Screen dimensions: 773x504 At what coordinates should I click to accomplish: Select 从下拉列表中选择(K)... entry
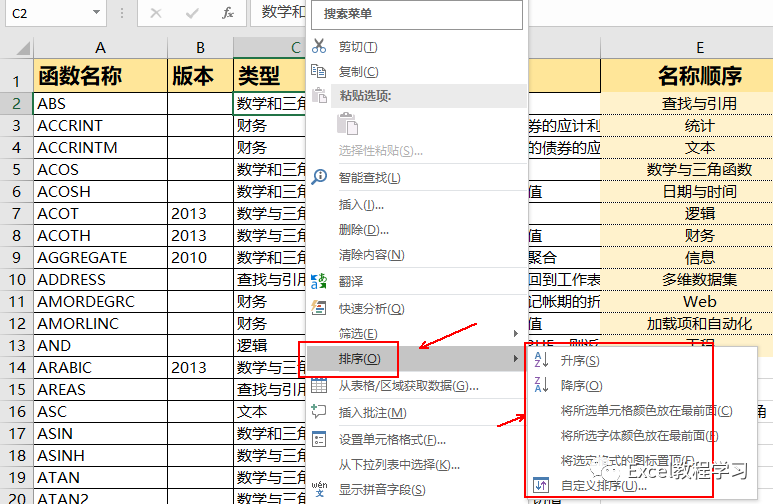[x=399, y=465]
